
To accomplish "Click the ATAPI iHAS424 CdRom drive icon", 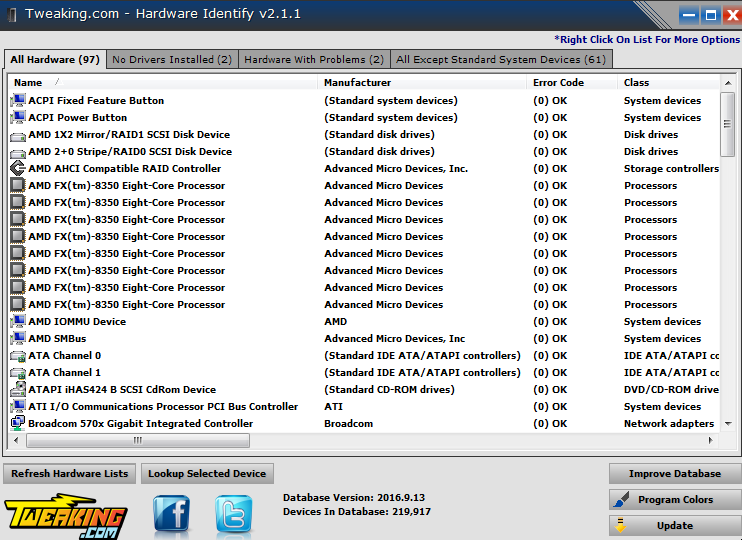I will pyautogui.click(x=18, y=390).
